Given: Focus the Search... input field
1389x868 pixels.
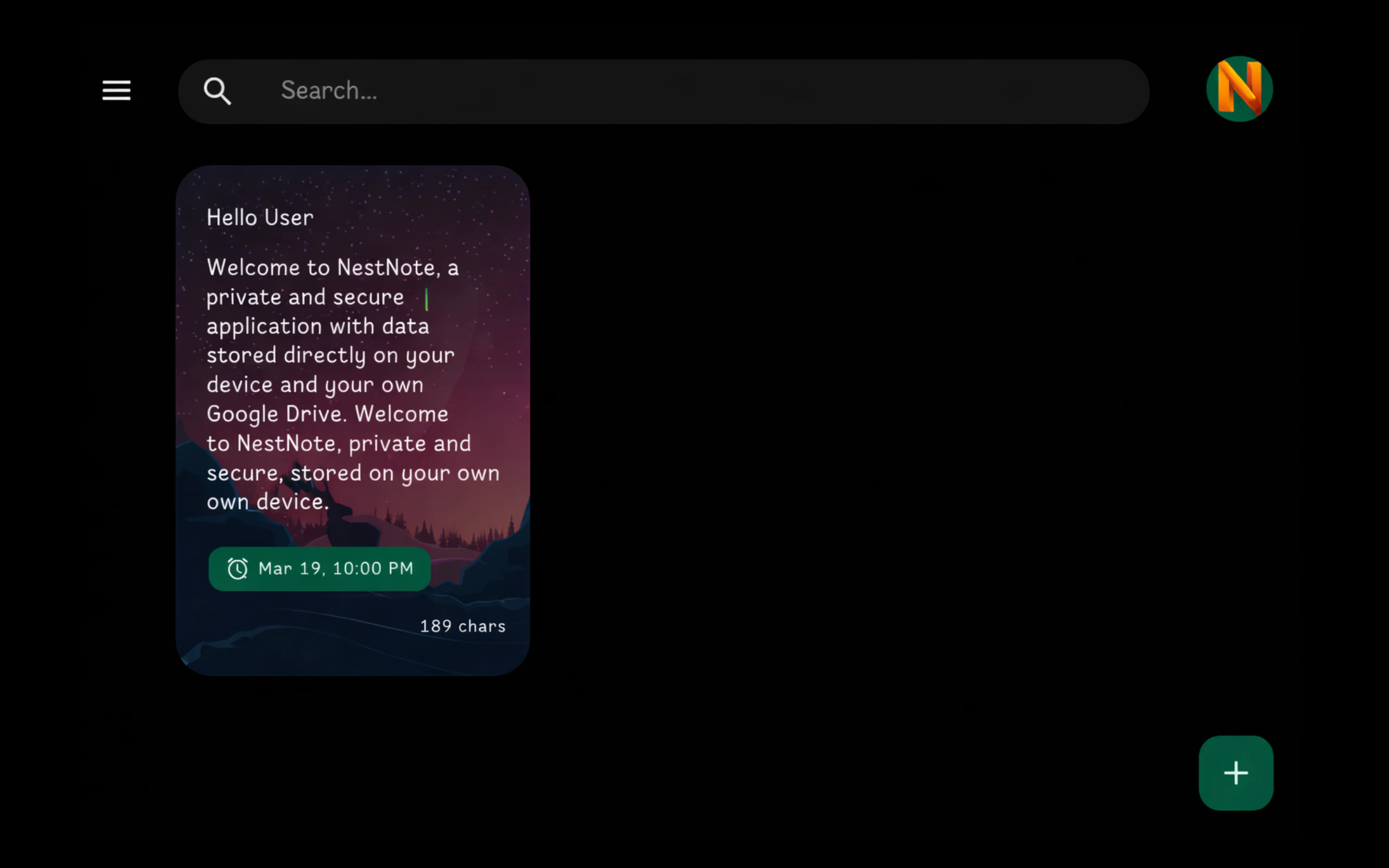Looking at the screenshot, I should (689, 91).
